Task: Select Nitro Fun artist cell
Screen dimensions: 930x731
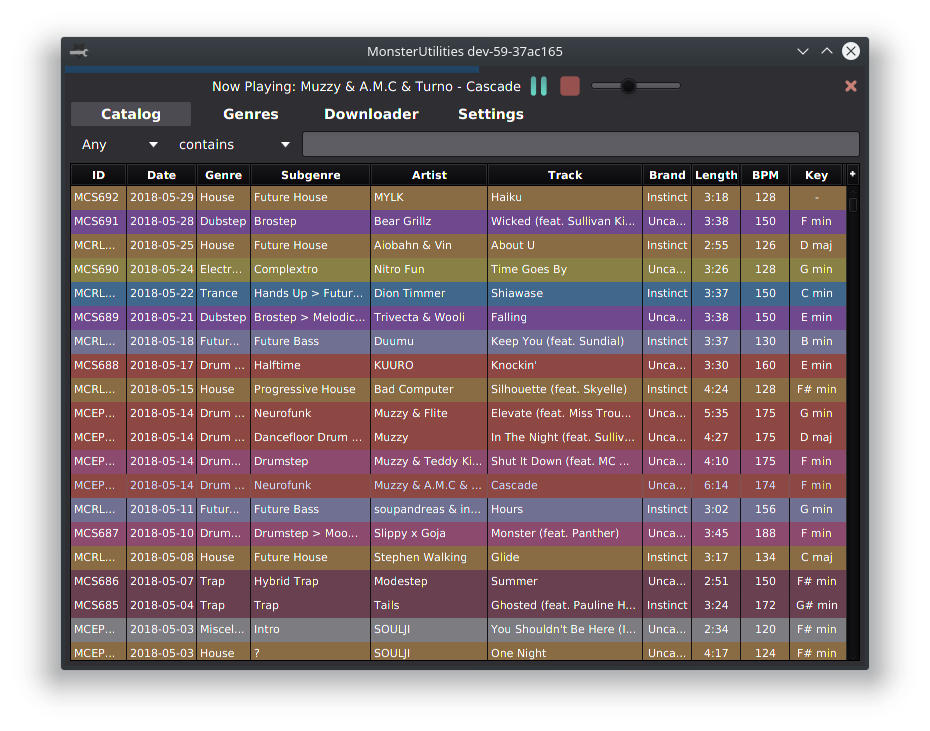Action: pyautogui.click(x=428, y=269)
